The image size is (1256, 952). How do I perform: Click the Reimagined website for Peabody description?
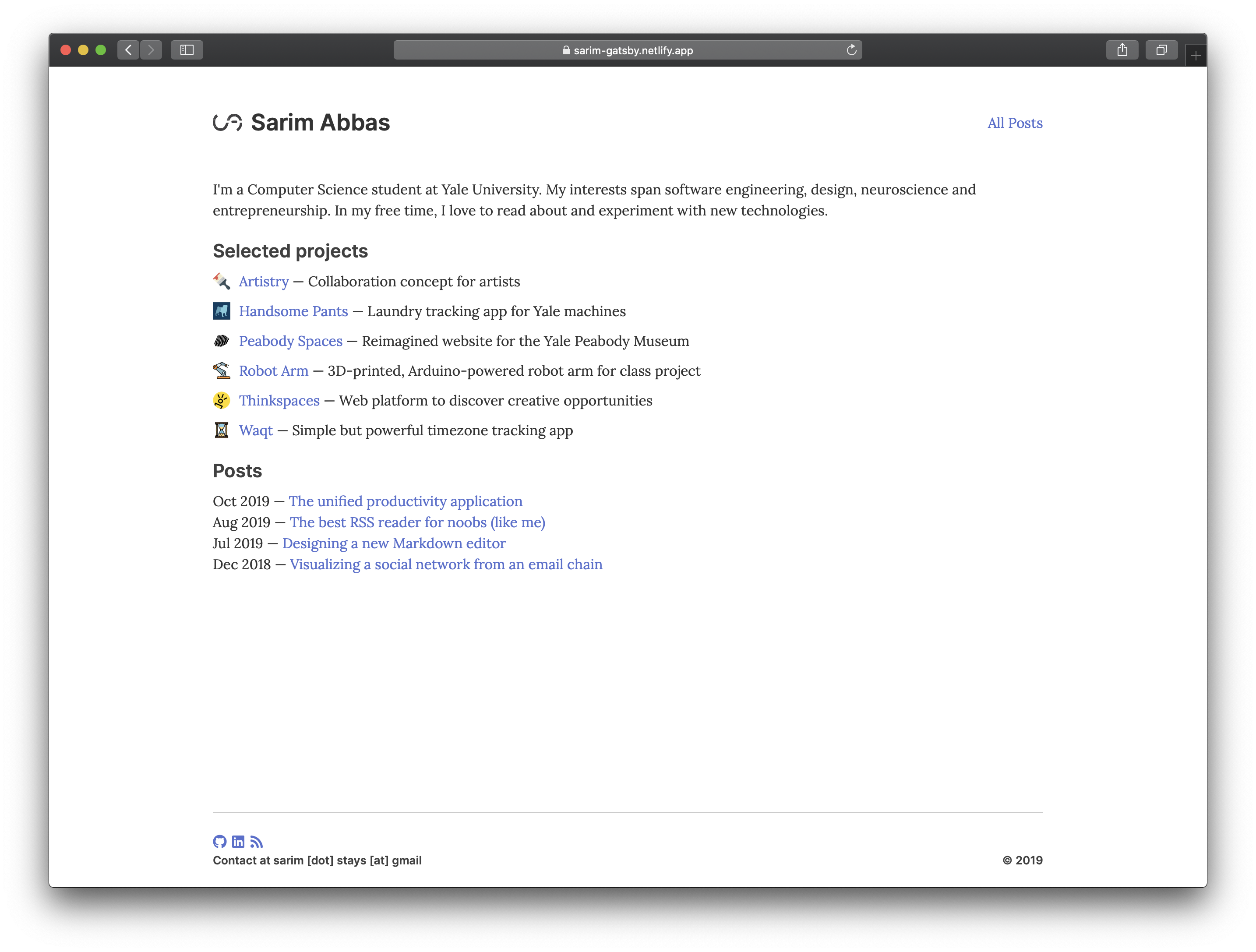(x=525, y=341)
